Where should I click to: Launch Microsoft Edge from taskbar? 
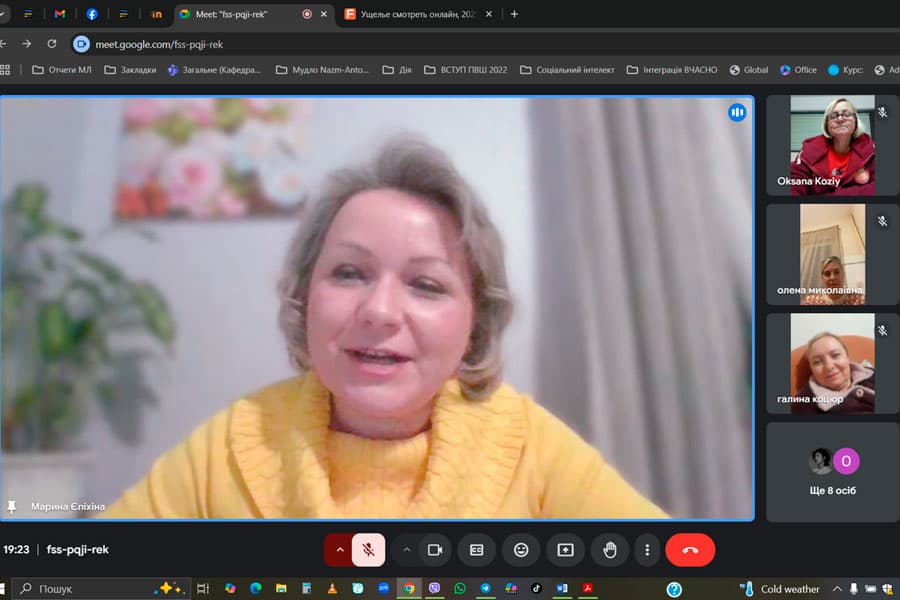coord(256,589)
